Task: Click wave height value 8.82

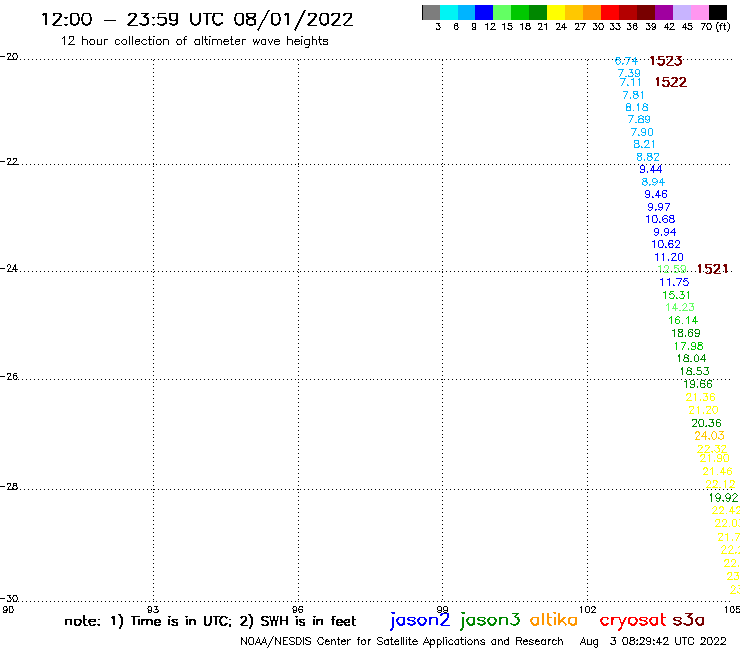Action: [x=648, y=157]
